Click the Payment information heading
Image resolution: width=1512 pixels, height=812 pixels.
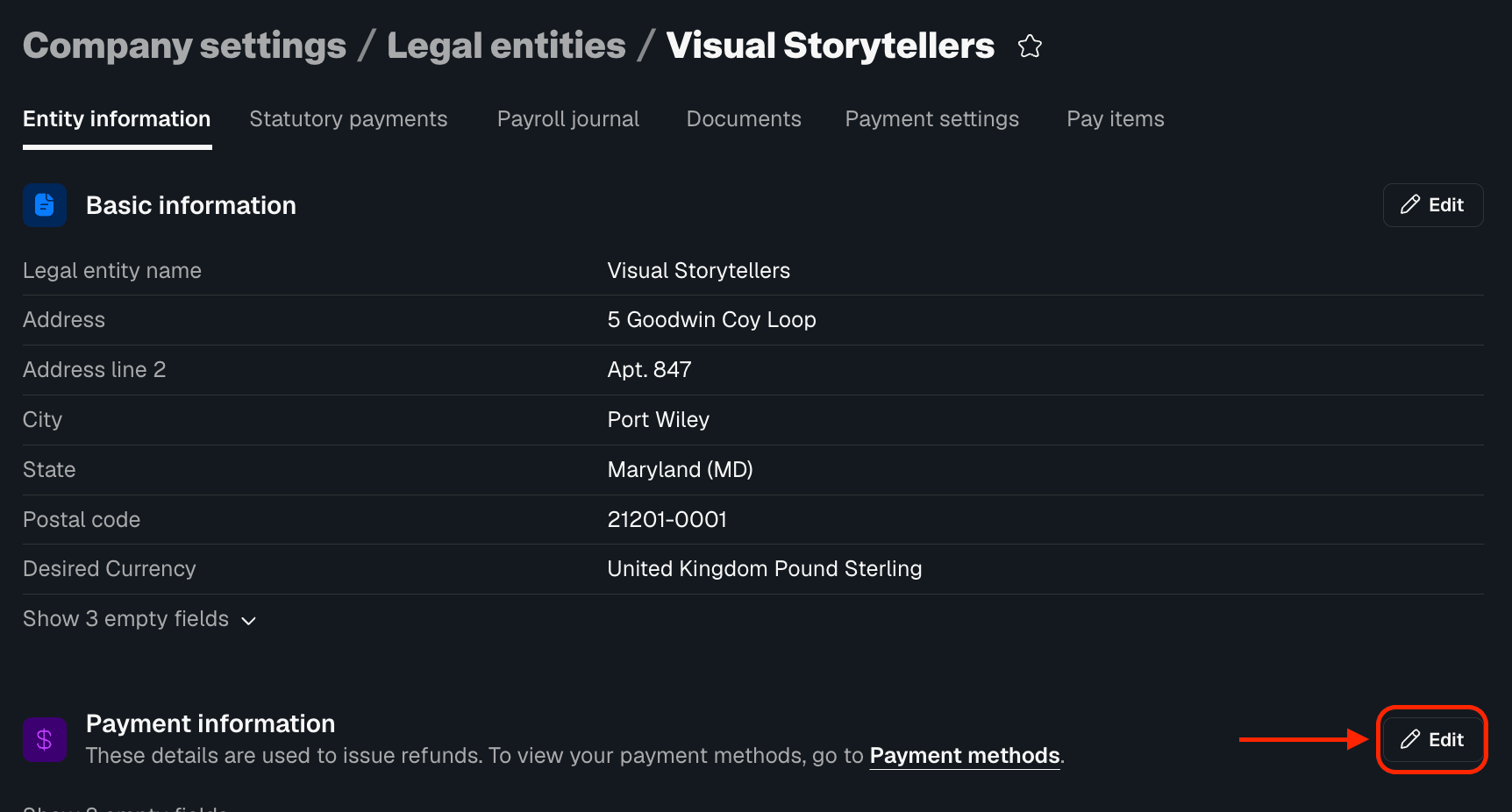(210, 723)
